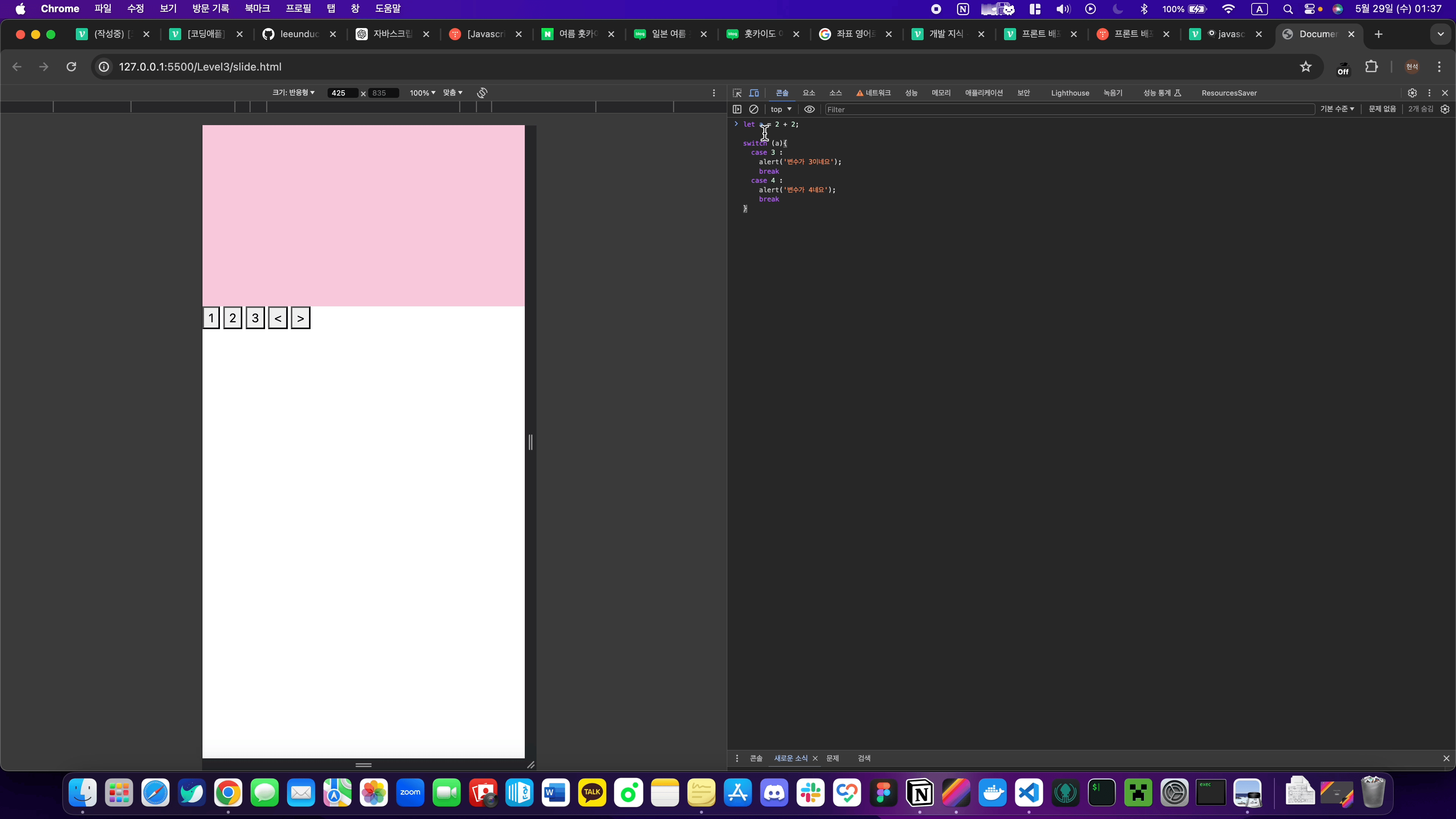Open the Lighthouse tab

coord(1069,93)
